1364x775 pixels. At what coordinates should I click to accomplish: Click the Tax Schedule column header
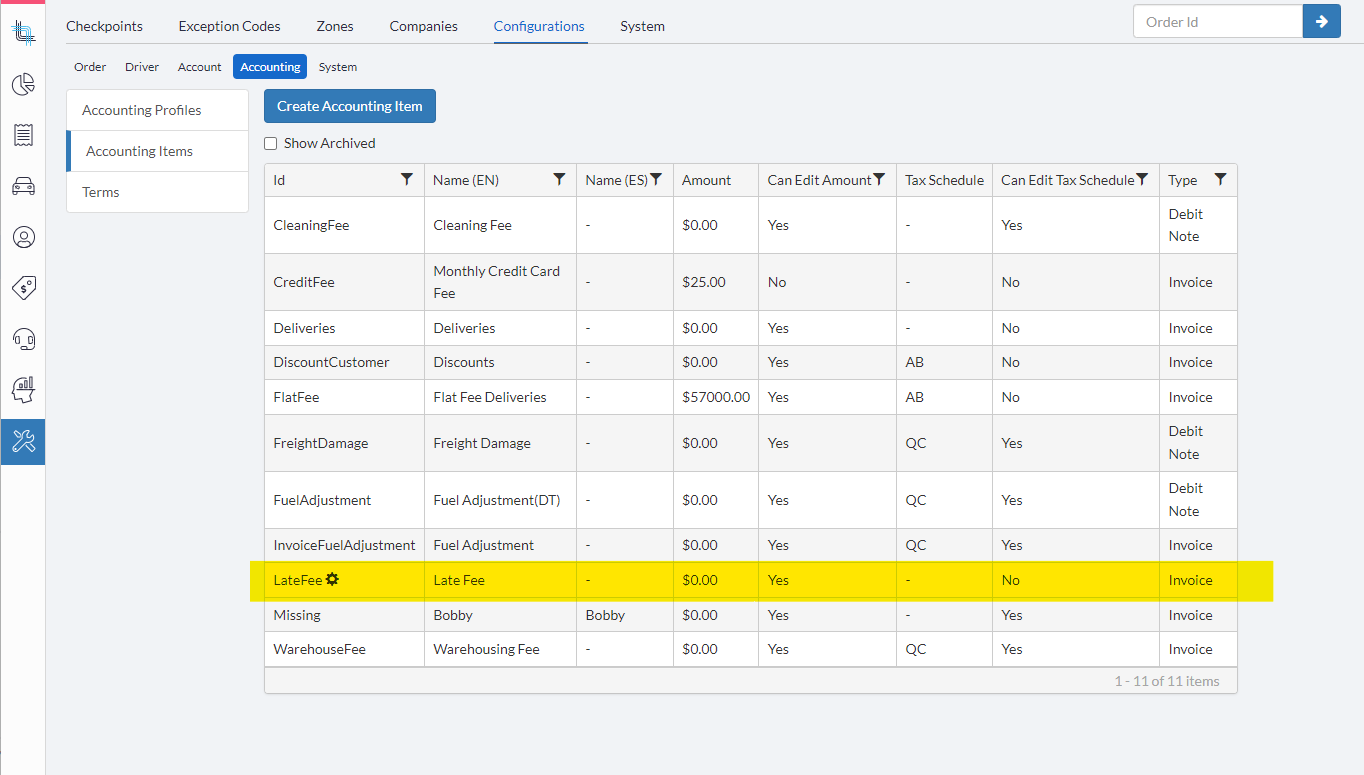click(x=944, y=180)
